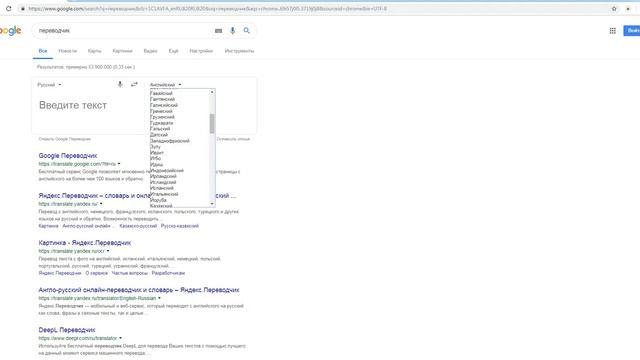Open the Разработчикам sitelink
The image size is (640, 360).
(x=168, y=273)
